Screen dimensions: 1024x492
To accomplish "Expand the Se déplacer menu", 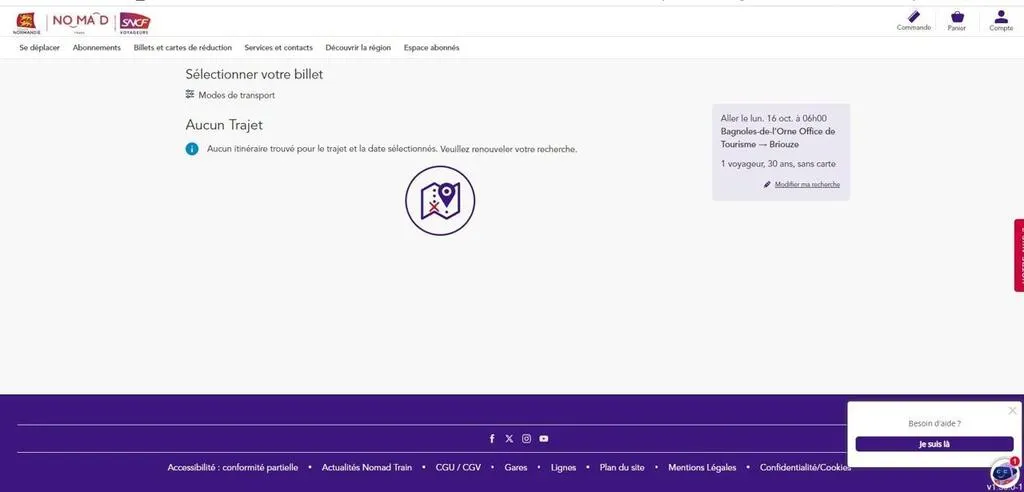I will (x=39, y=48).
